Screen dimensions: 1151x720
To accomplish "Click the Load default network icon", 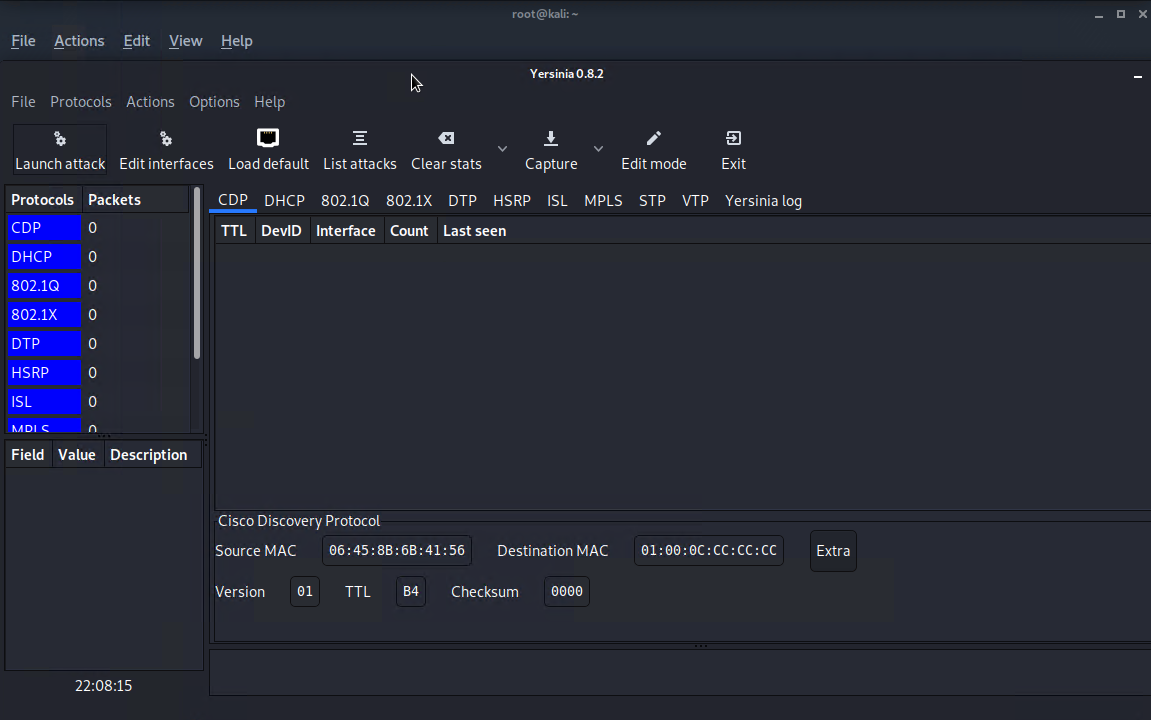I will (268, 138).
